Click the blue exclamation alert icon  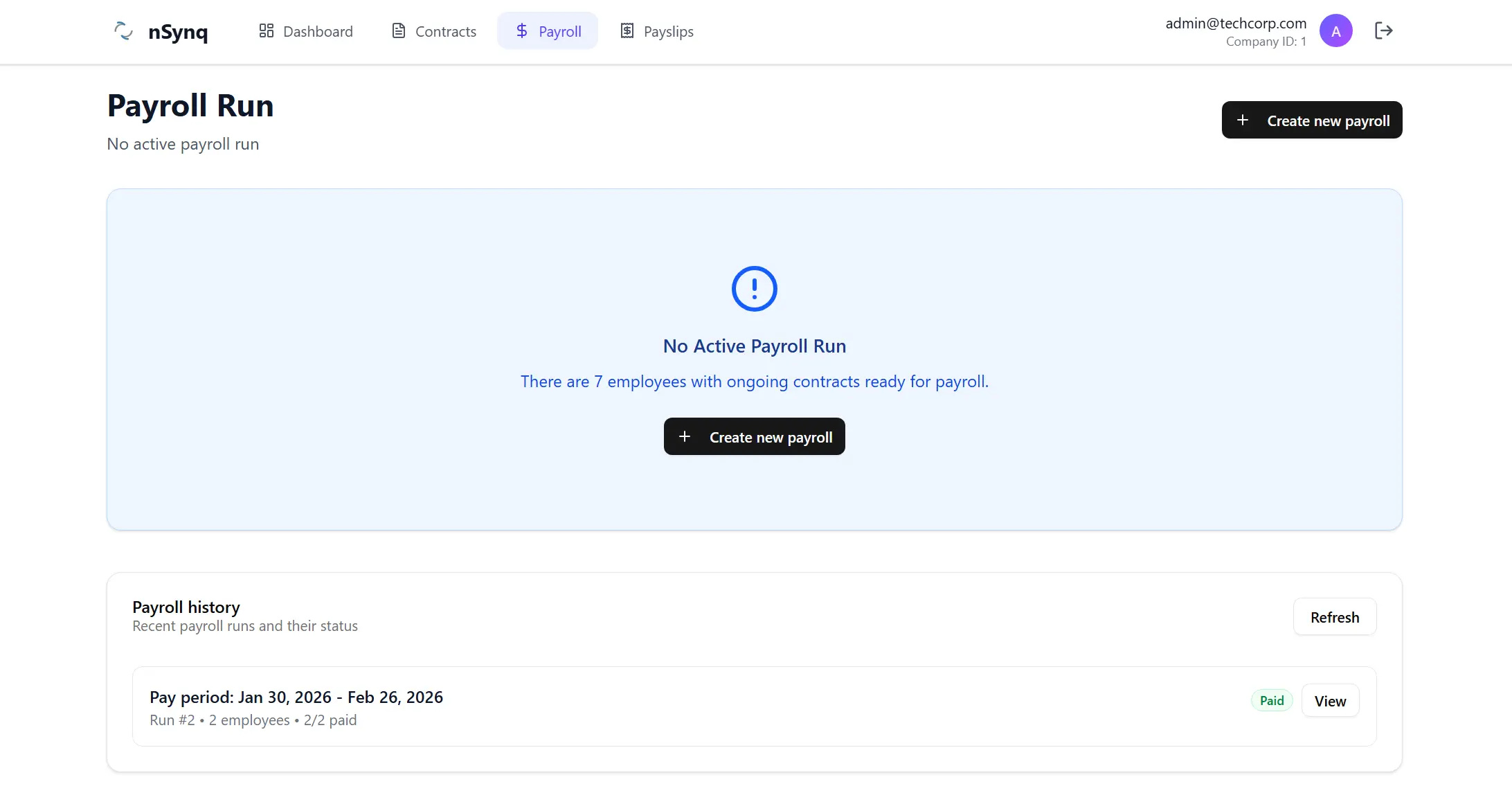[754, 289]
